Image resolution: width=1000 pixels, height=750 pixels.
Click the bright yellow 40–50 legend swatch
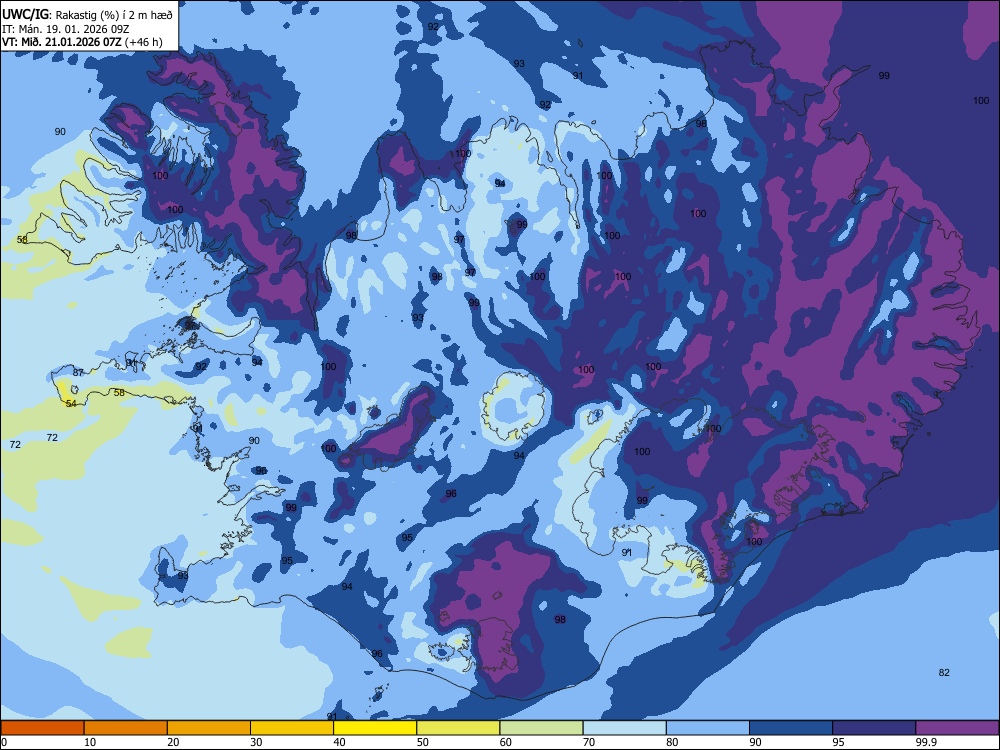[375, 728]
